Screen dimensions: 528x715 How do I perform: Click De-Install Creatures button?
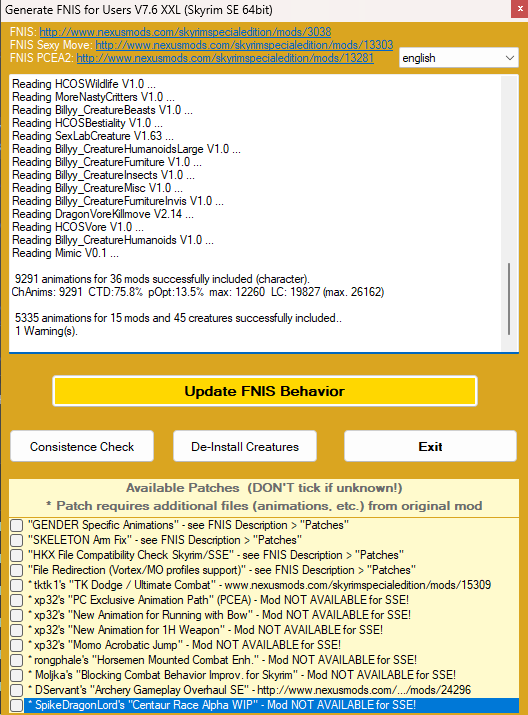point(245,446)
